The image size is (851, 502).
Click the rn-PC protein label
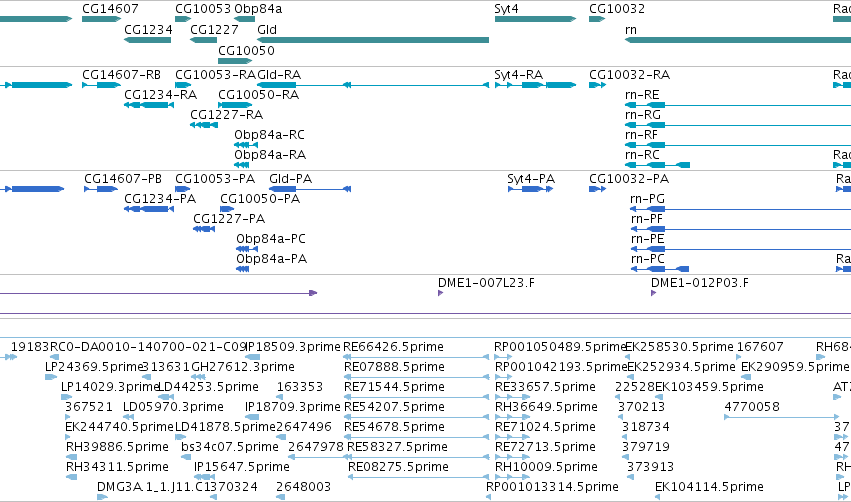(647, 259)
